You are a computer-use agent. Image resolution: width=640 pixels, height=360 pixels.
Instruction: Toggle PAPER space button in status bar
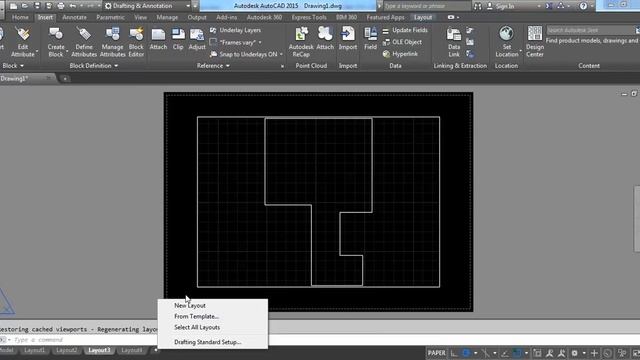[436, 353]
